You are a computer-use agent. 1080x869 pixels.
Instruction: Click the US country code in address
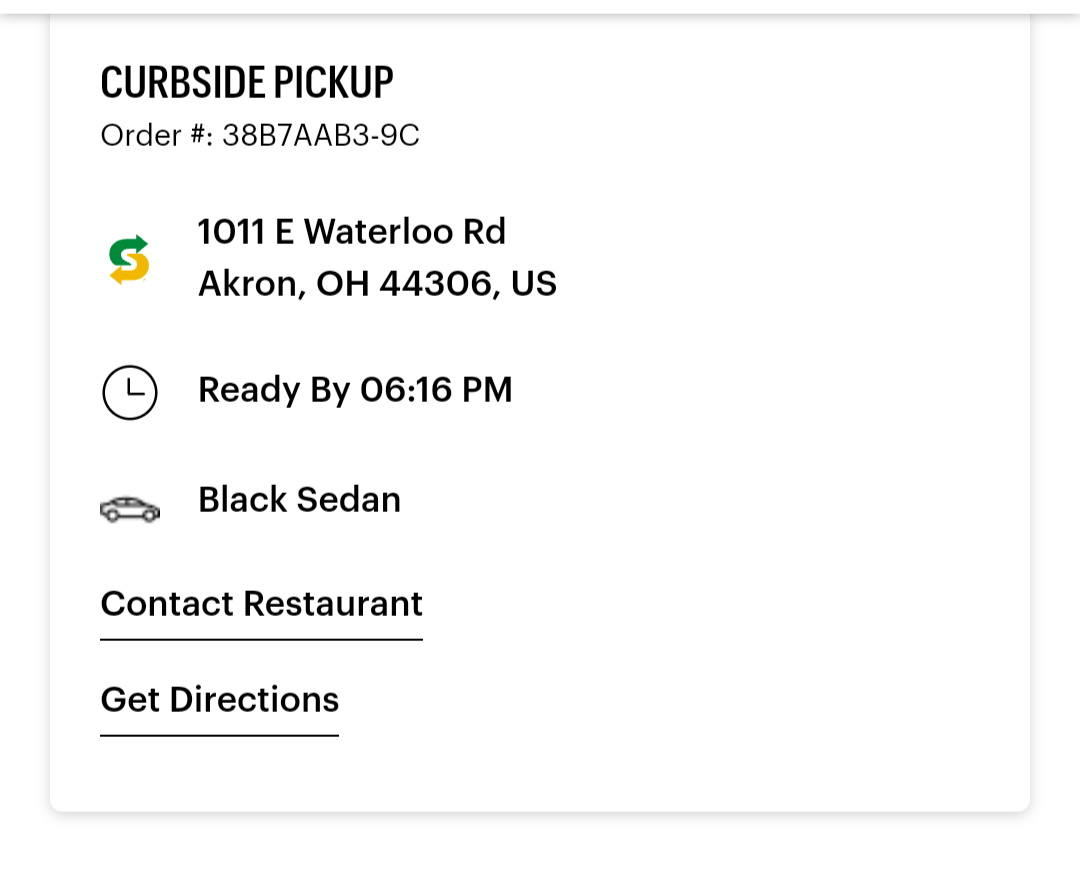(534, 285)
